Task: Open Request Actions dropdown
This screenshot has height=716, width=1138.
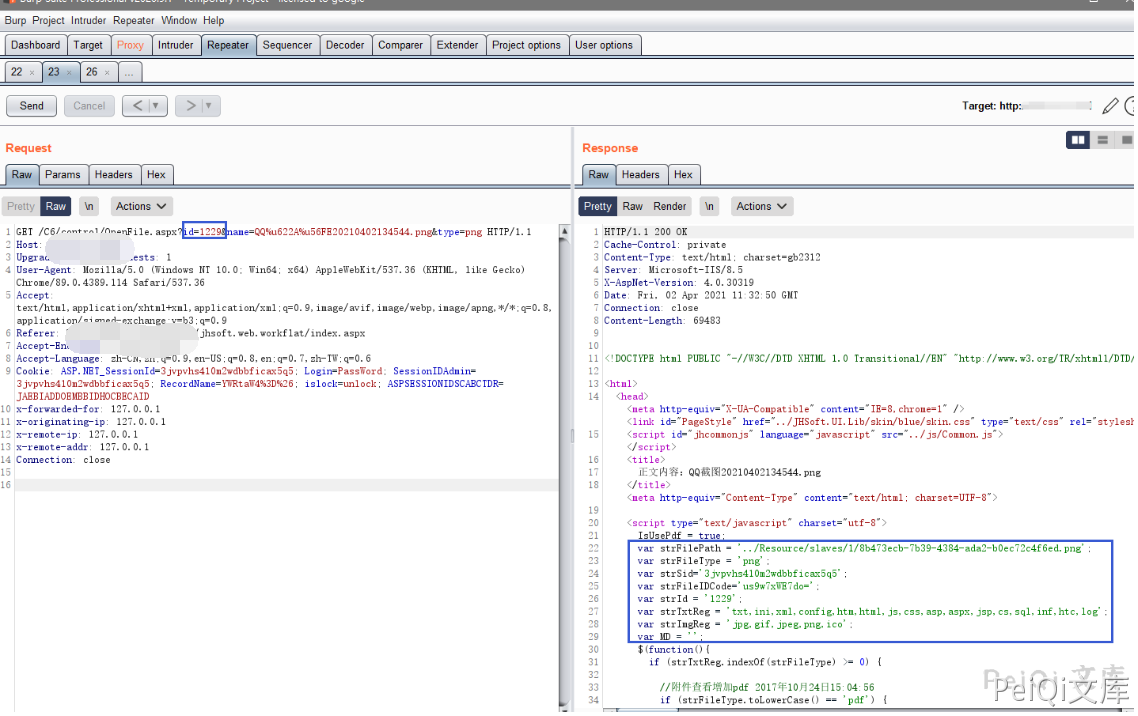Action: (140, 206)
